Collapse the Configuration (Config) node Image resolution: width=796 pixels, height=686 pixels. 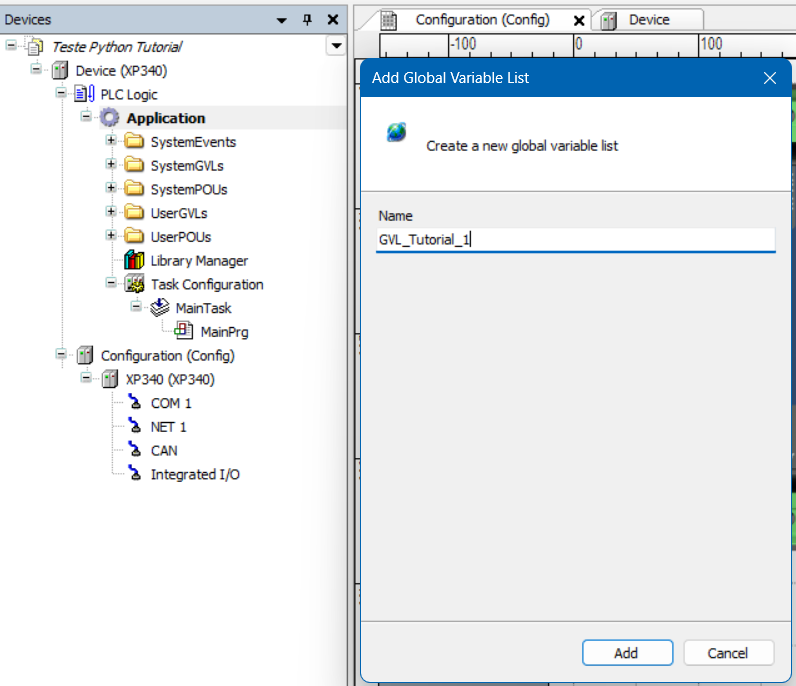click(x=62, y=356)
